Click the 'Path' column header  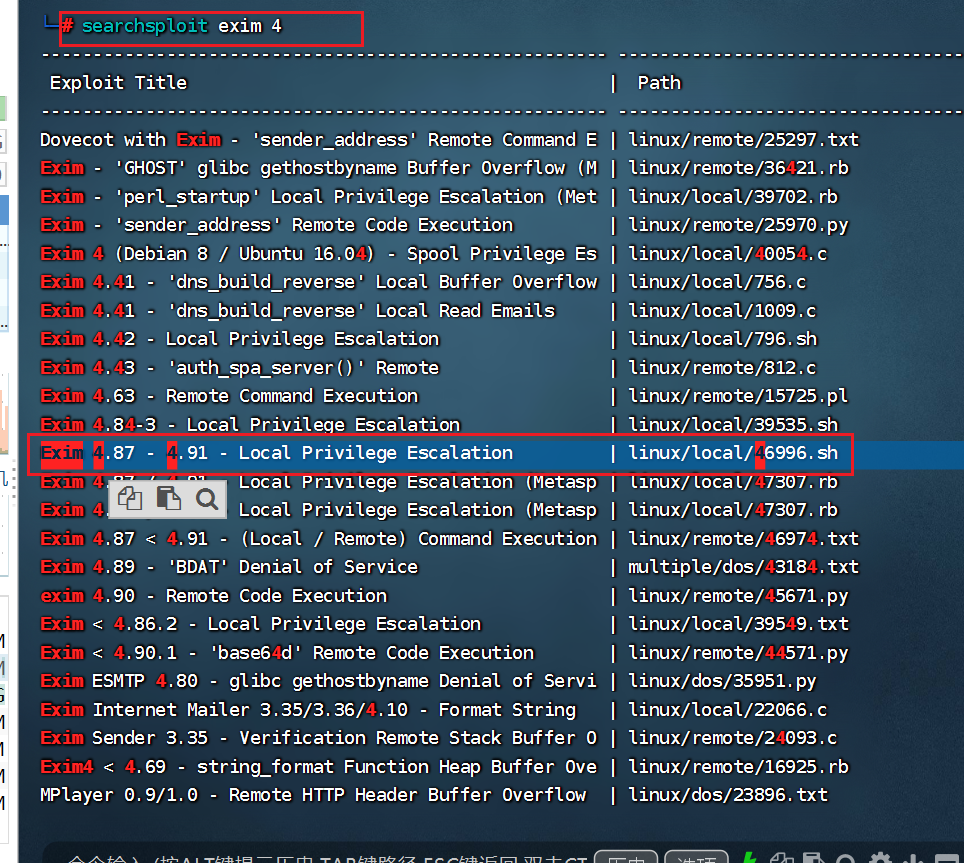(x=659, y=82)
